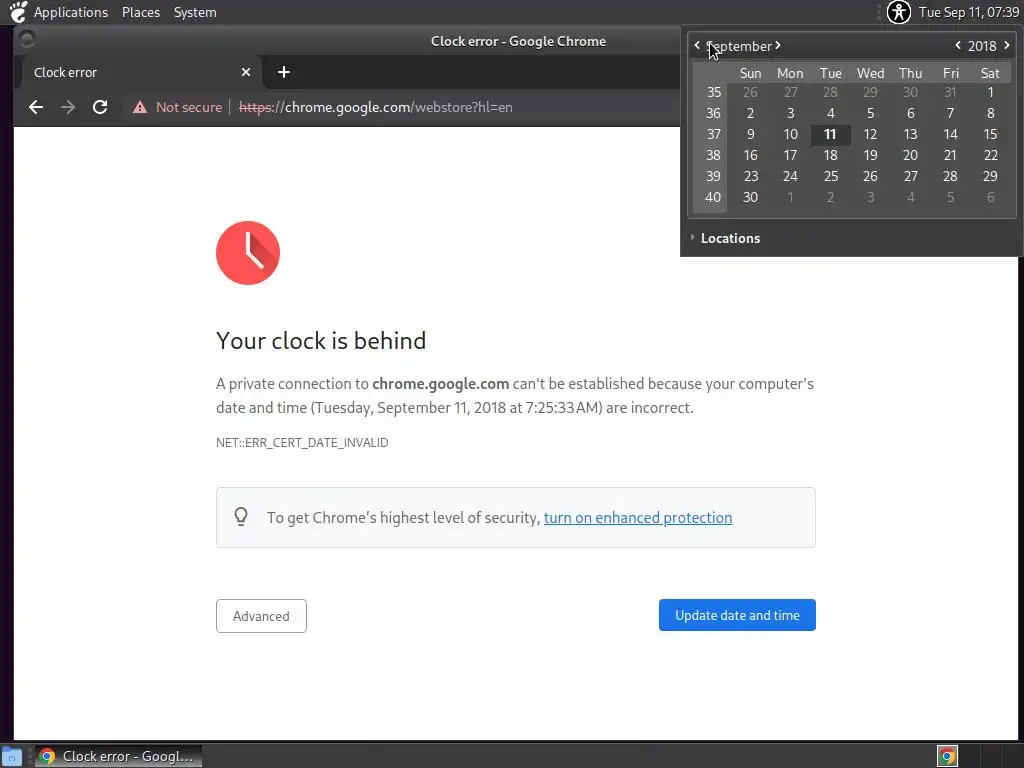Select September 27 in the calendar

[910, 176]
